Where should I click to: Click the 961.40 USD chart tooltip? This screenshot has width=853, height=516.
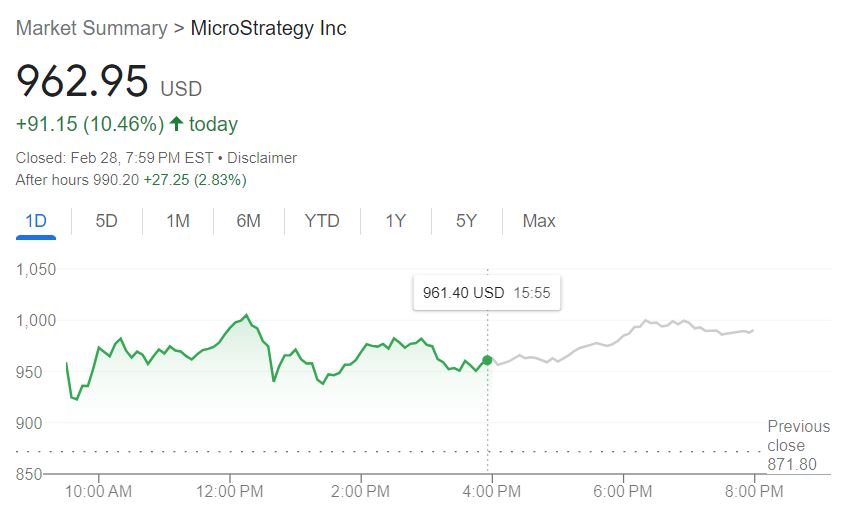(486, 293)
